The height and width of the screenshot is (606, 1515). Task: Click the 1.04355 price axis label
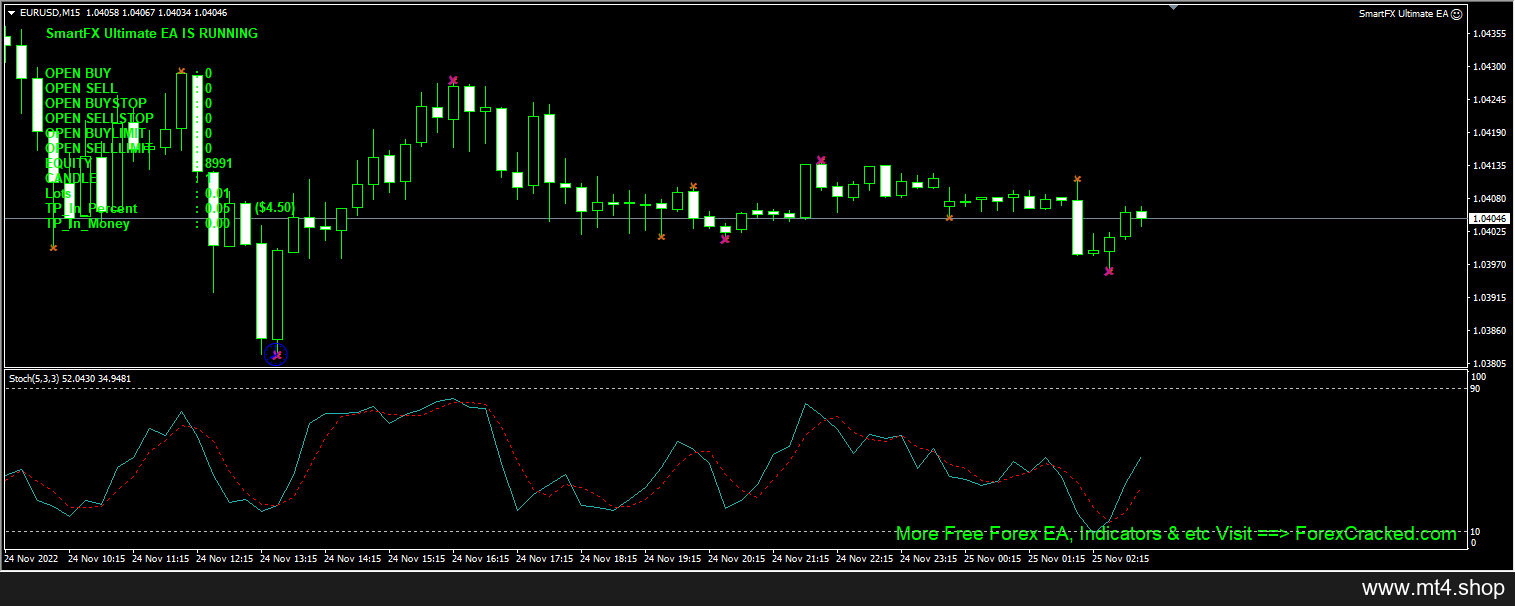1488,33
